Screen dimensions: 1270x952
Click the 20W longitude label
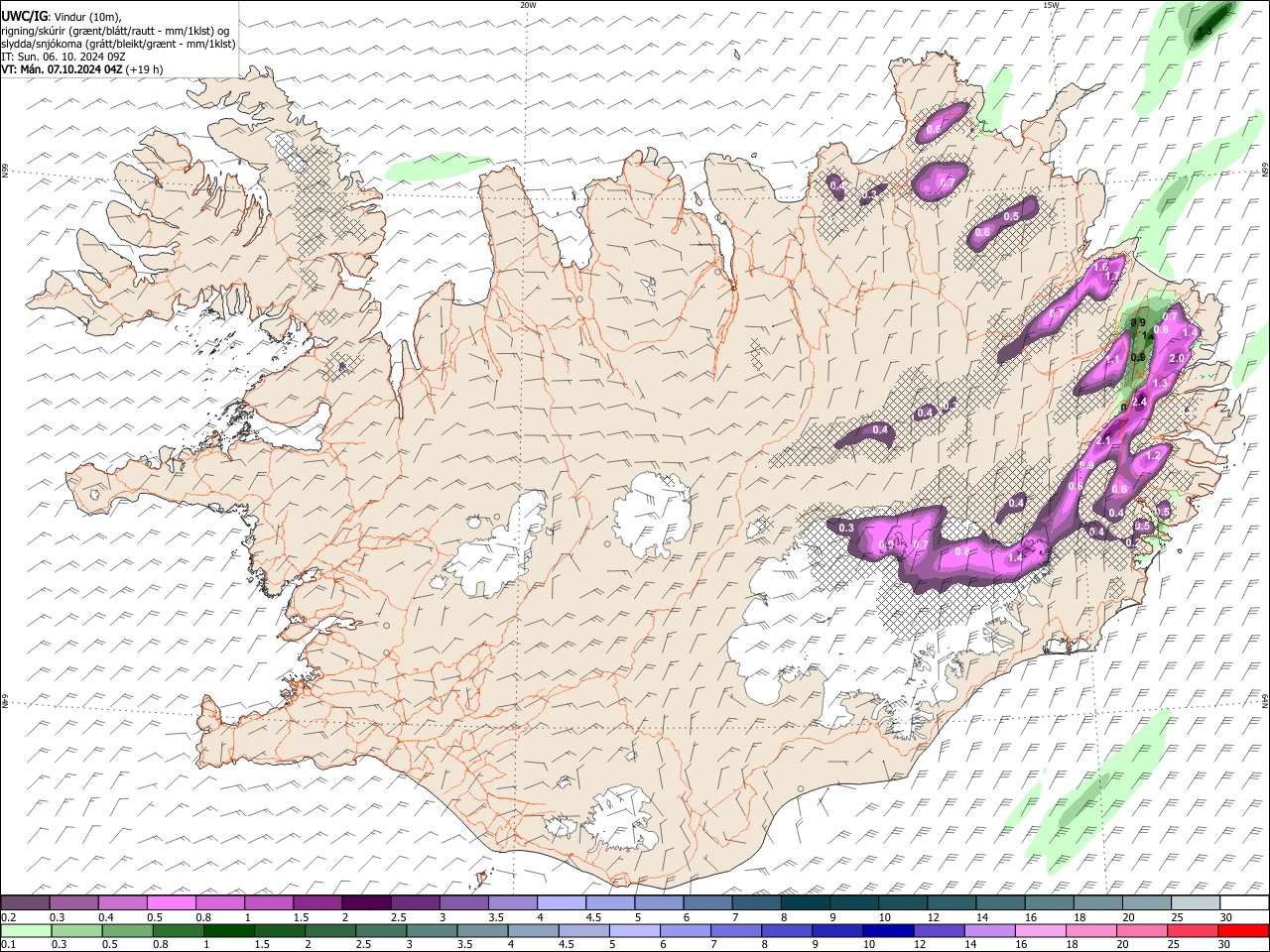(x=528, y=5)
